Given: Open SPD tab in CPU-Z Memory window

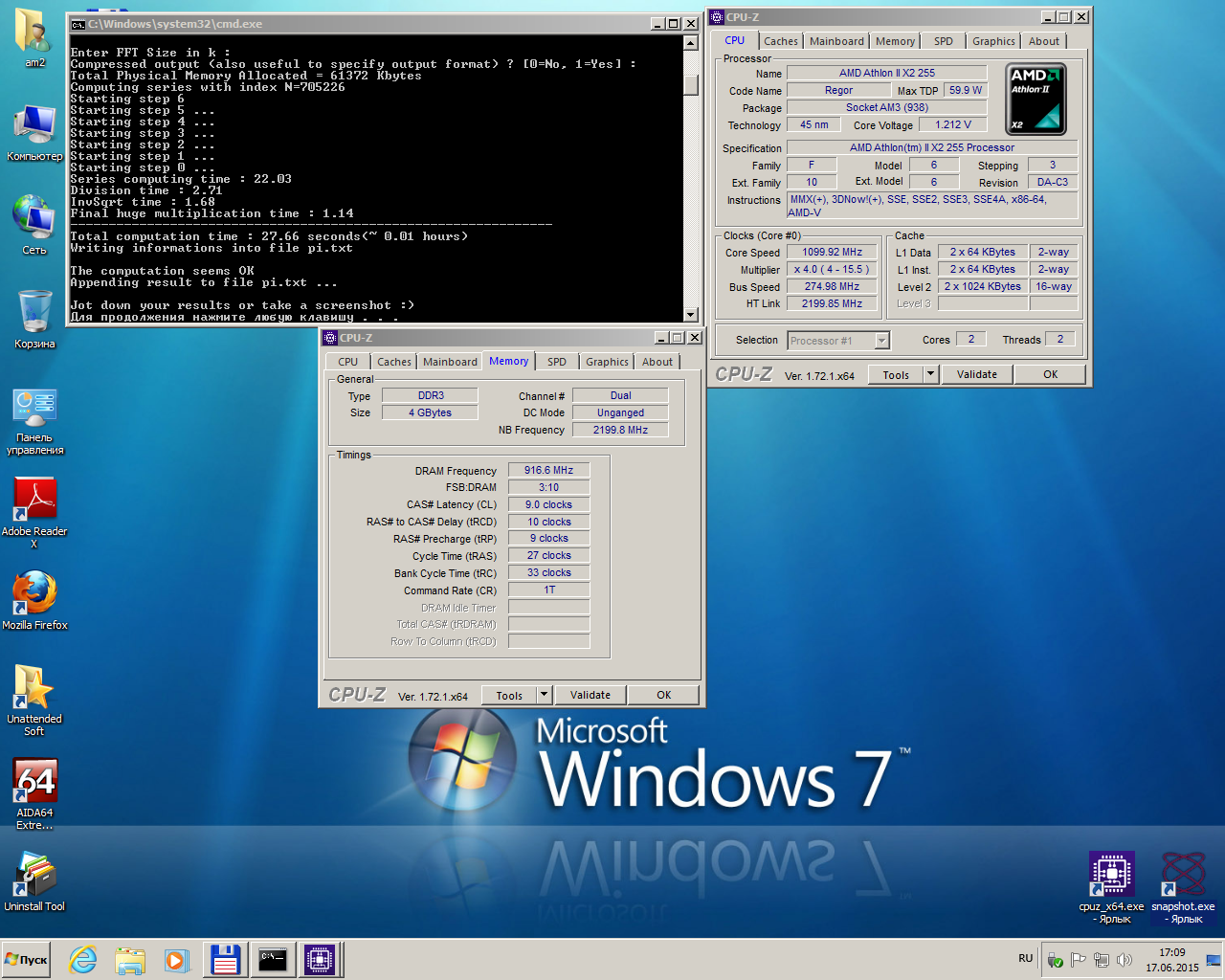Looking at the screenshot, I should (557, 362).
